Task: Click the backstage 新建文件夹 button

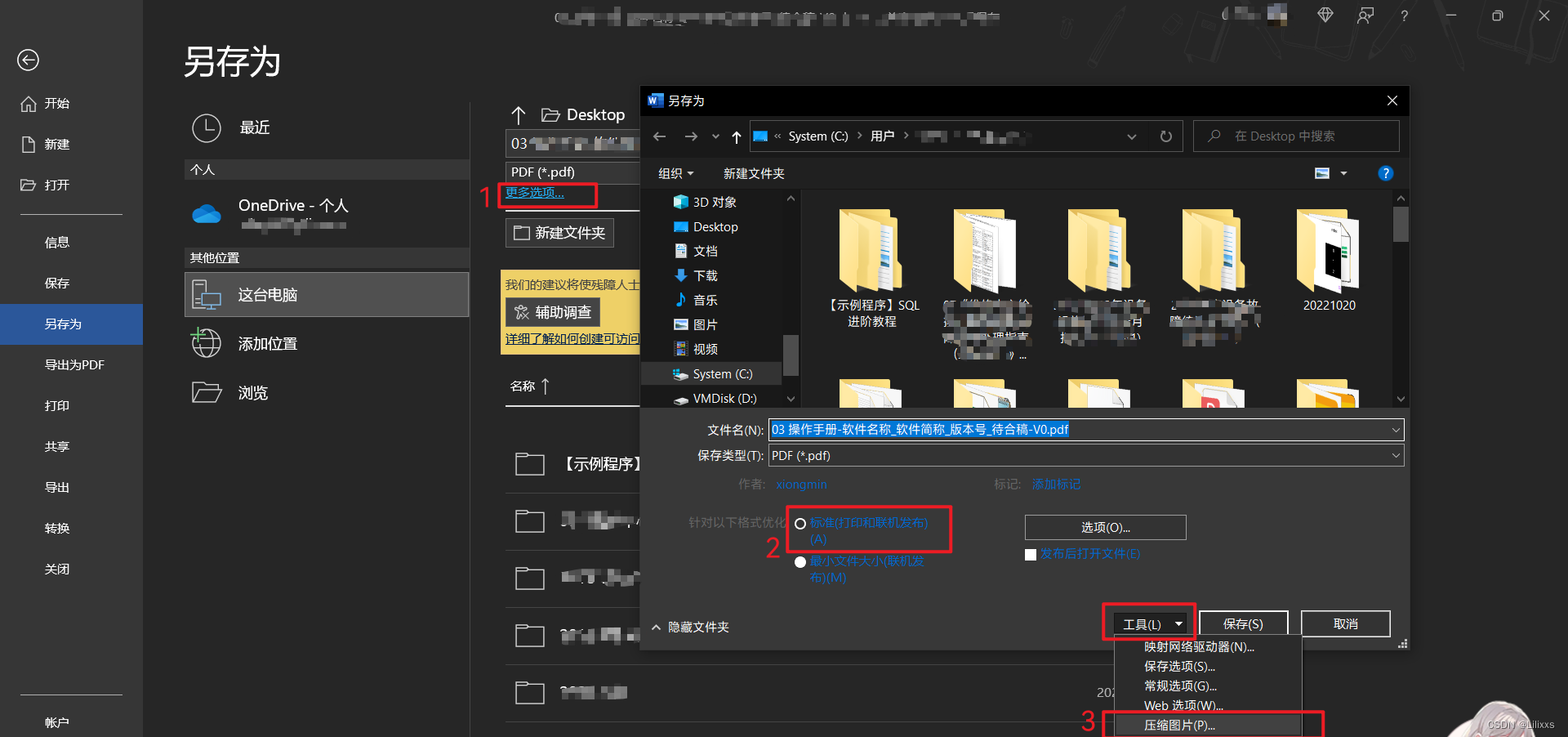Action: coord(559,233)
